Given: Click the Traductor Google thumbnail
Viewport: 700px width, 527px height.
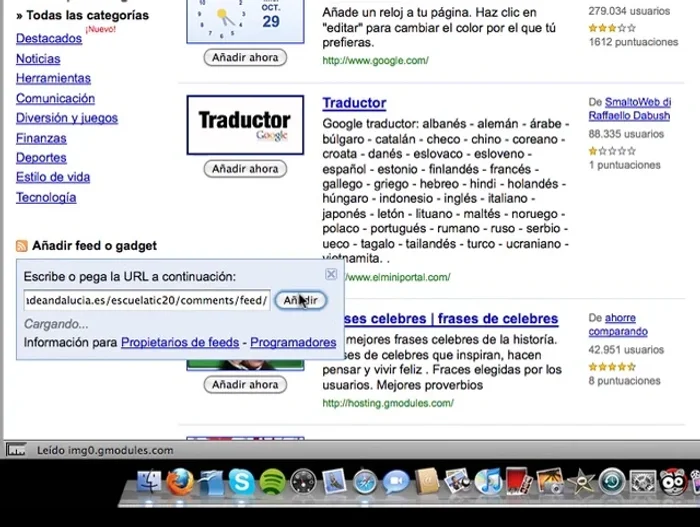Looking at the screenshot, I should tap(245, 125).
